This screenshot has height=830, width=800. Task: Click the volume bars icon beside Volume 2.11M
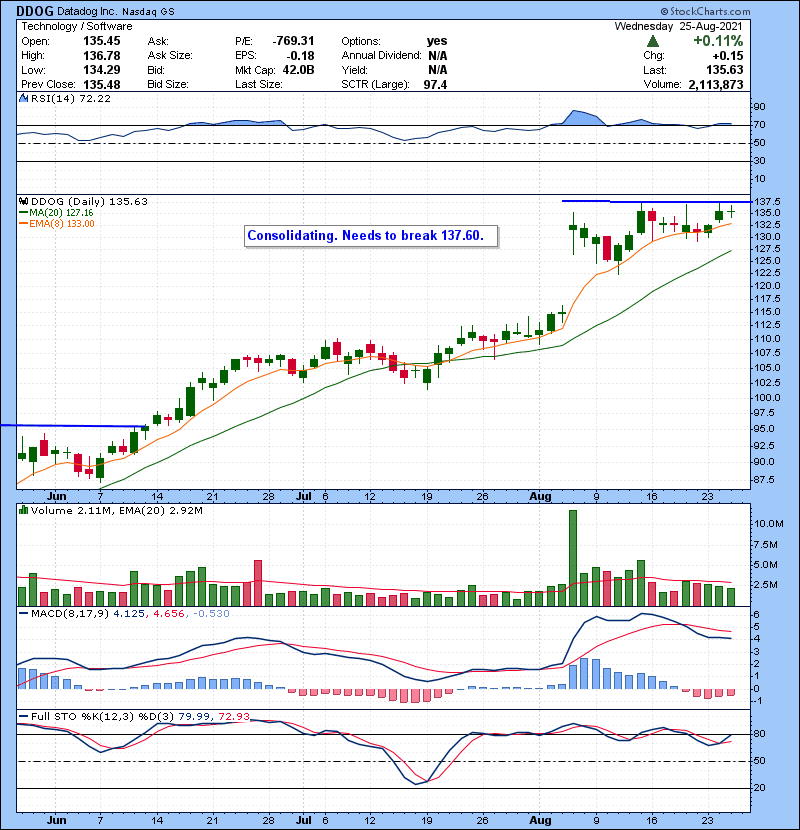tap(23, 510)
